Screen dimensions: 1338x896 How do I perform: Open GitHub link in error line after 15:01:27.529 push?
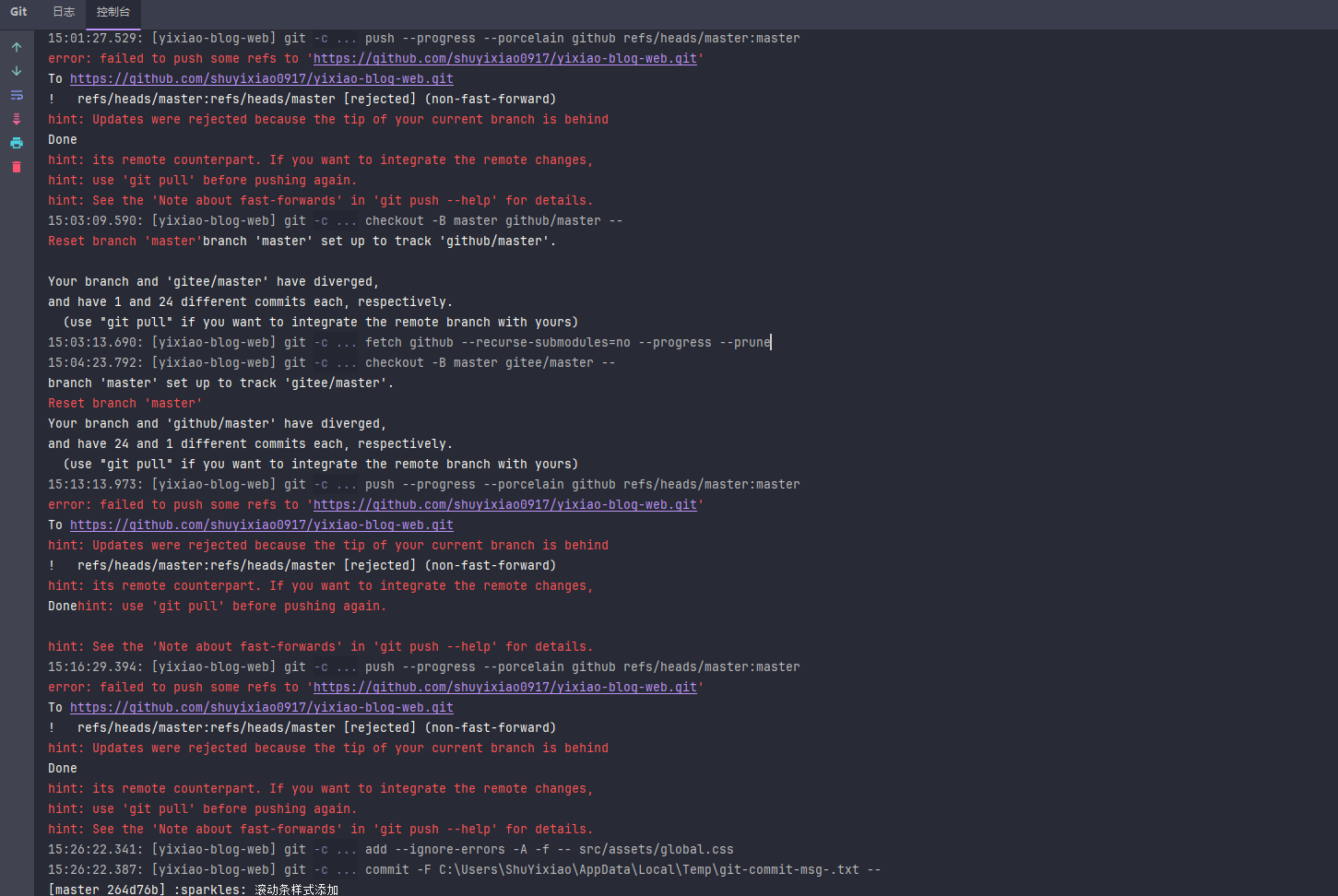(x=505, y=58)
